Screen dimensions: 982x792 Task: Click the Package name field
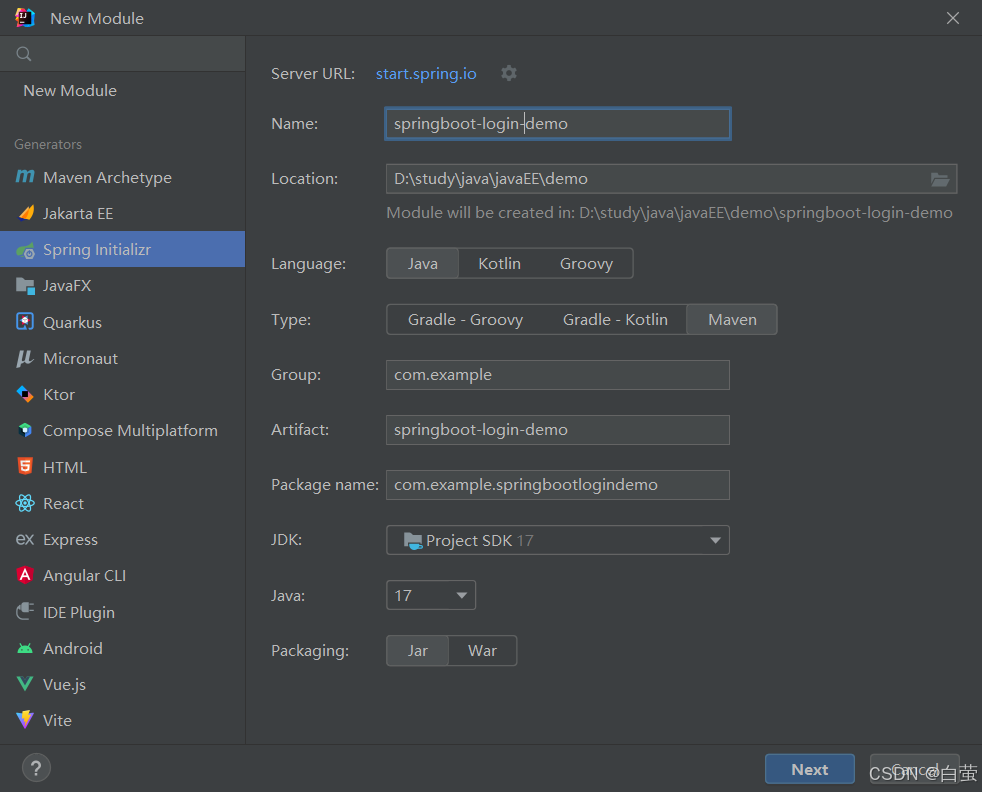click(557, 485)
